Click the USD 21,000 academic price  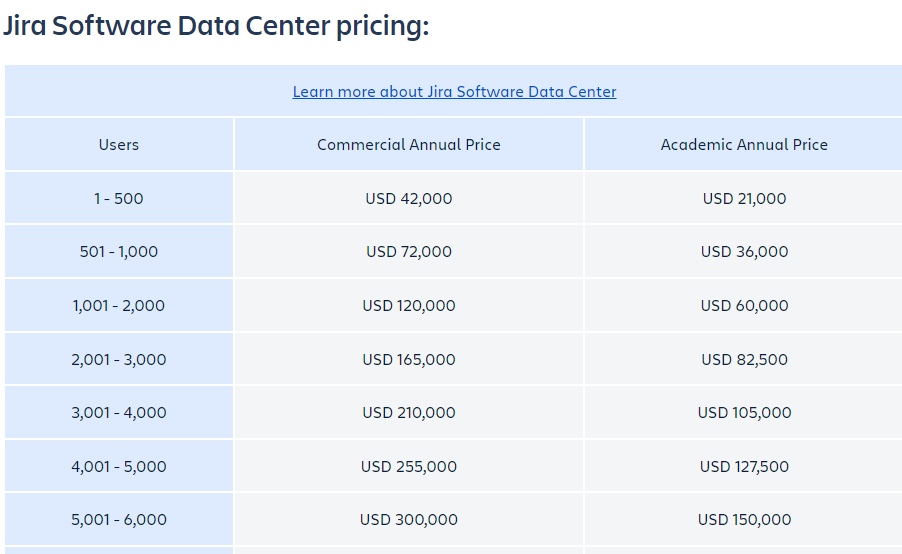pos(744,199)
